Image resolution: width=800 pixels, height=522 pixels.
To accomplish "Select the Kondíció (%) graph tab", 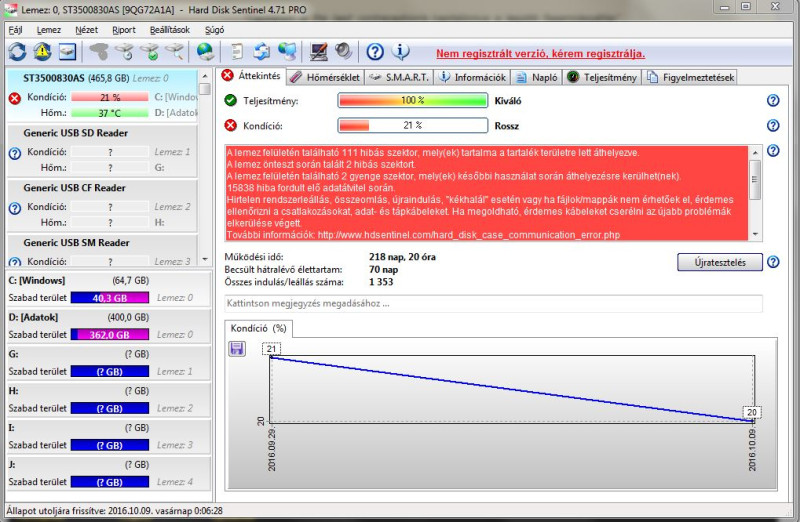I will [x=259, y=328].
